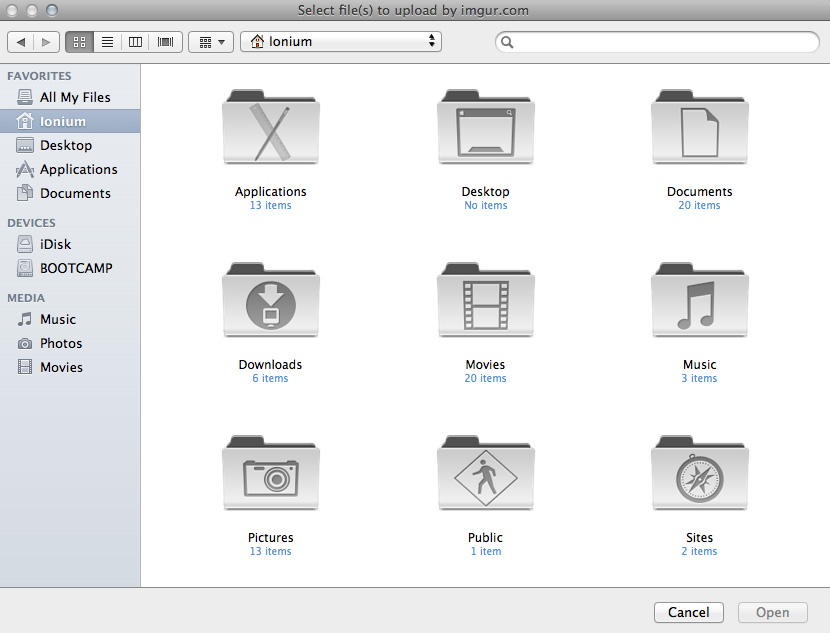The width and height of the screenshot is (830, 633).
Task: Click the house icon beside Ionium in sidebar
Action: click(x=25, y=121)
